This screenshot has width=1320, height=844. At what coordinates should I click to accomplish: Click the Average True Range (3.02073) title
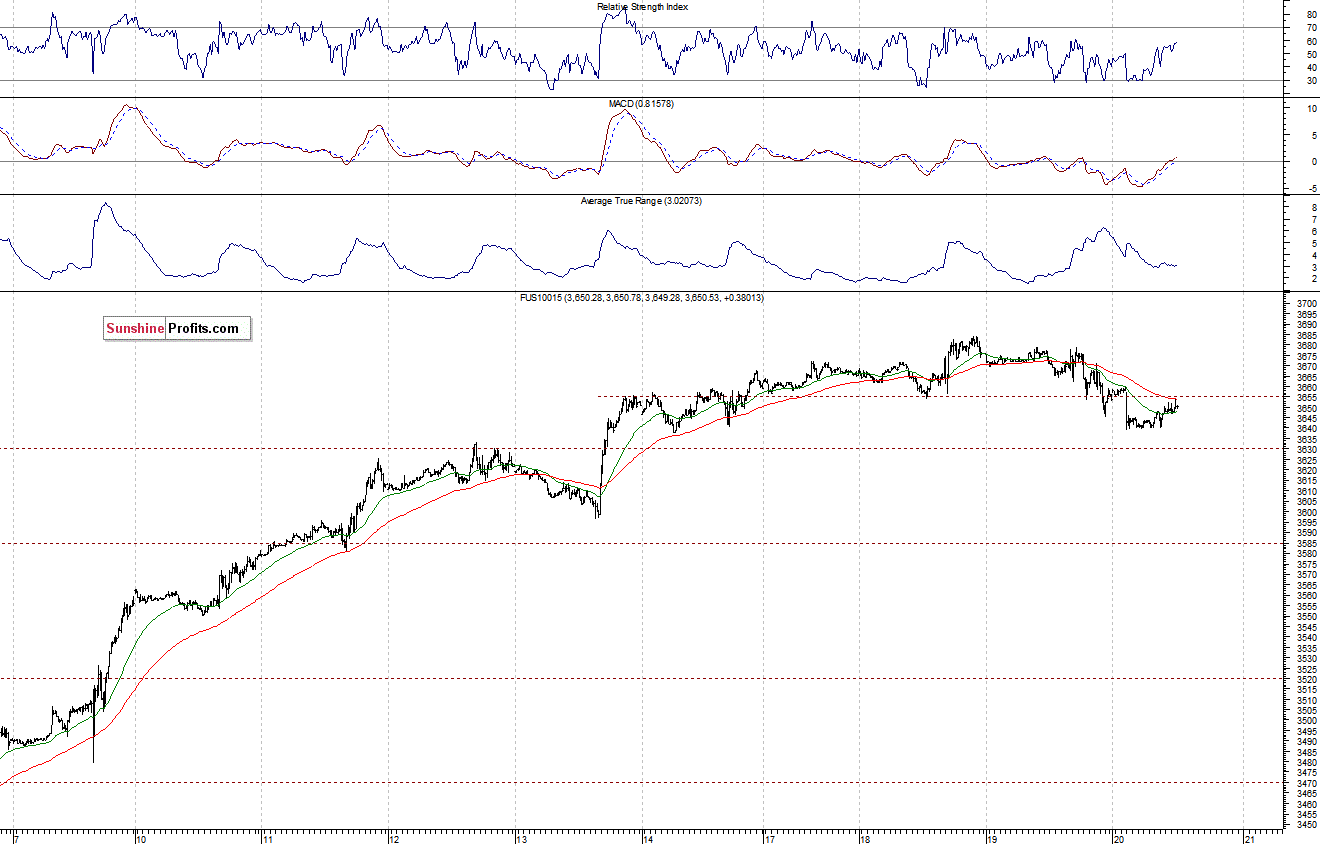(x=642, y=201)
